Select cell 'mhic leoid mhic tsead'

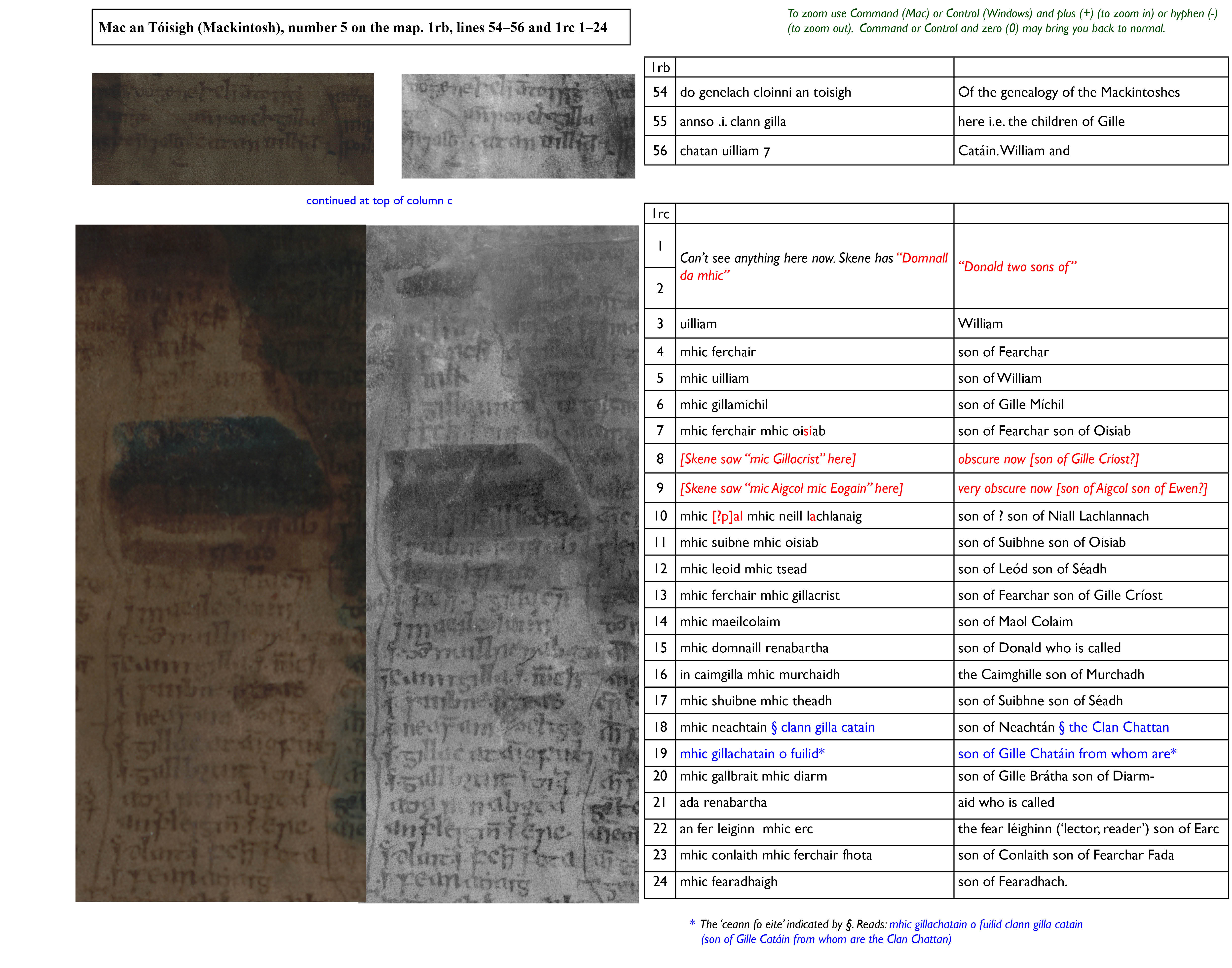(814, 568)
